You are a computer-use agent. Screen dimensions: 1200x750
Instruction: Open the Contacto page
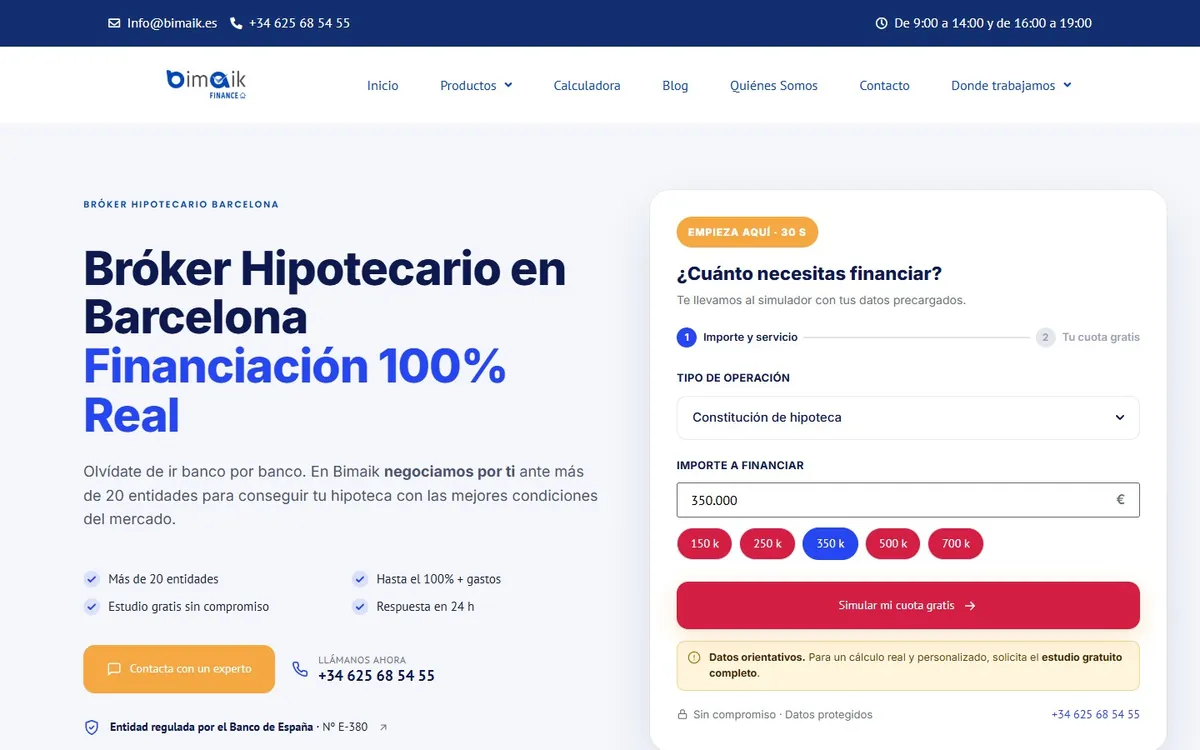pos(885,85)
